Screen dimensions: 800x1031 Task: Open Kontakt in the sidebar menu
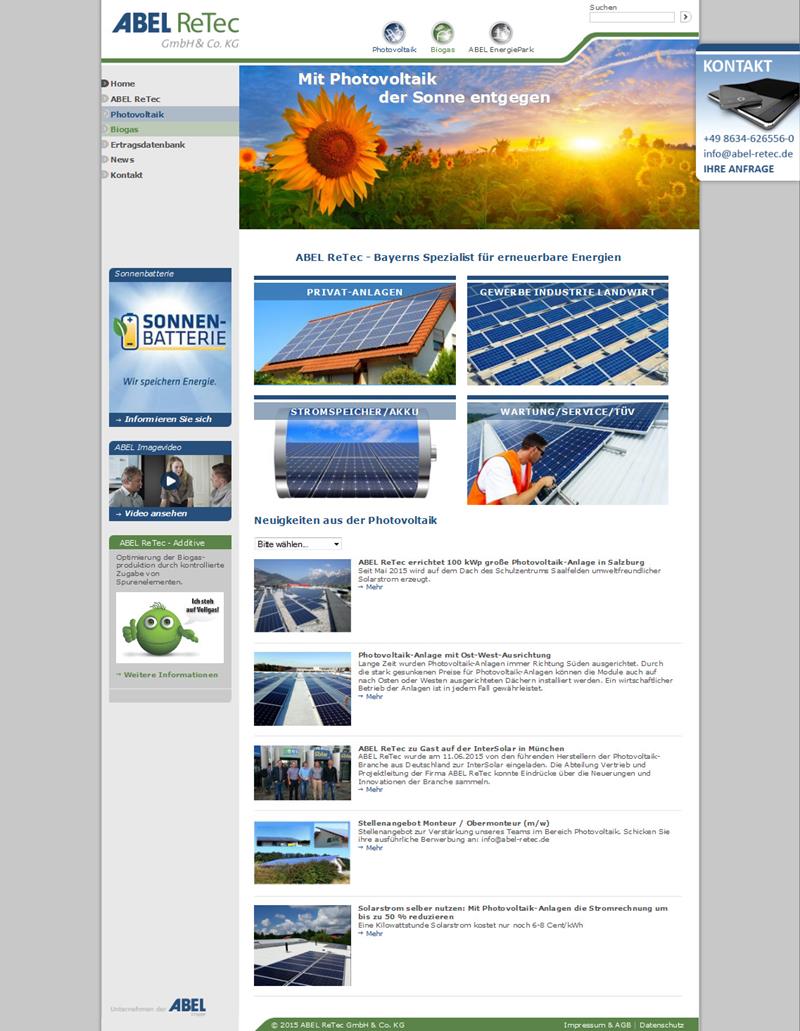[x=126, y=175]
